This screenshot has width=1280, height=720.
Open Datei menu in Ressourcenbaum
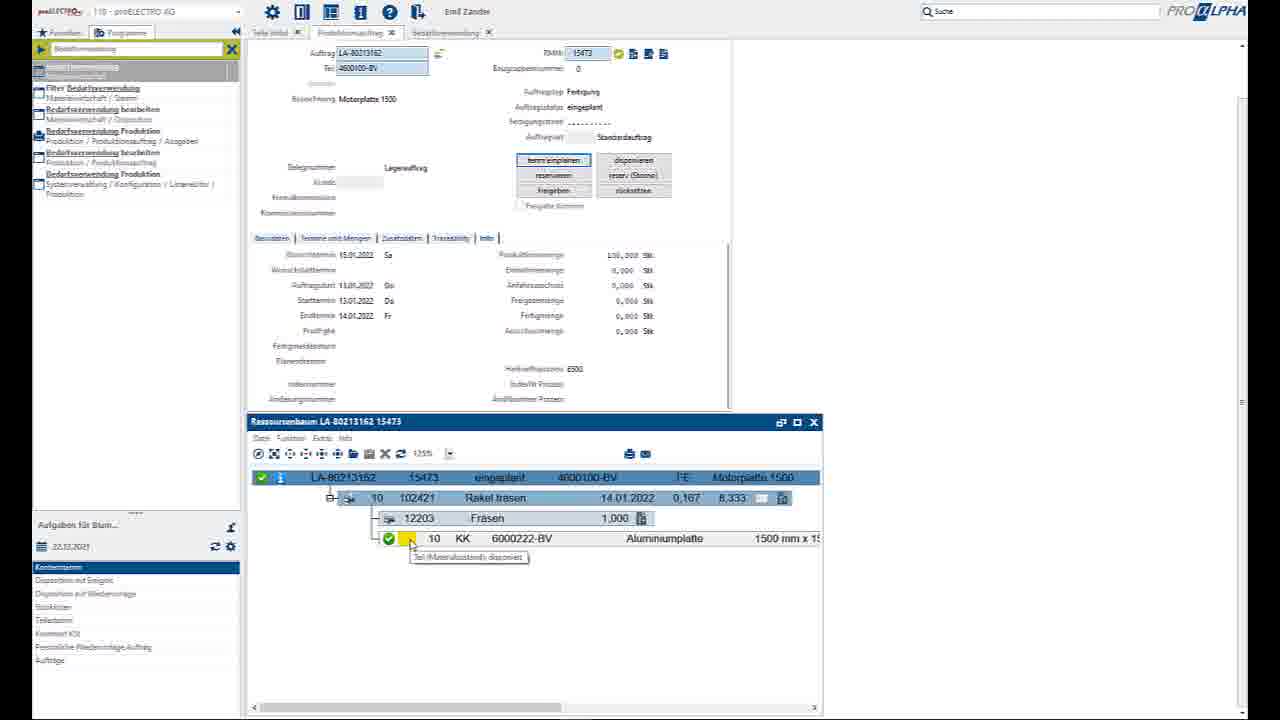pyautogui.click(x=261, y=438)
